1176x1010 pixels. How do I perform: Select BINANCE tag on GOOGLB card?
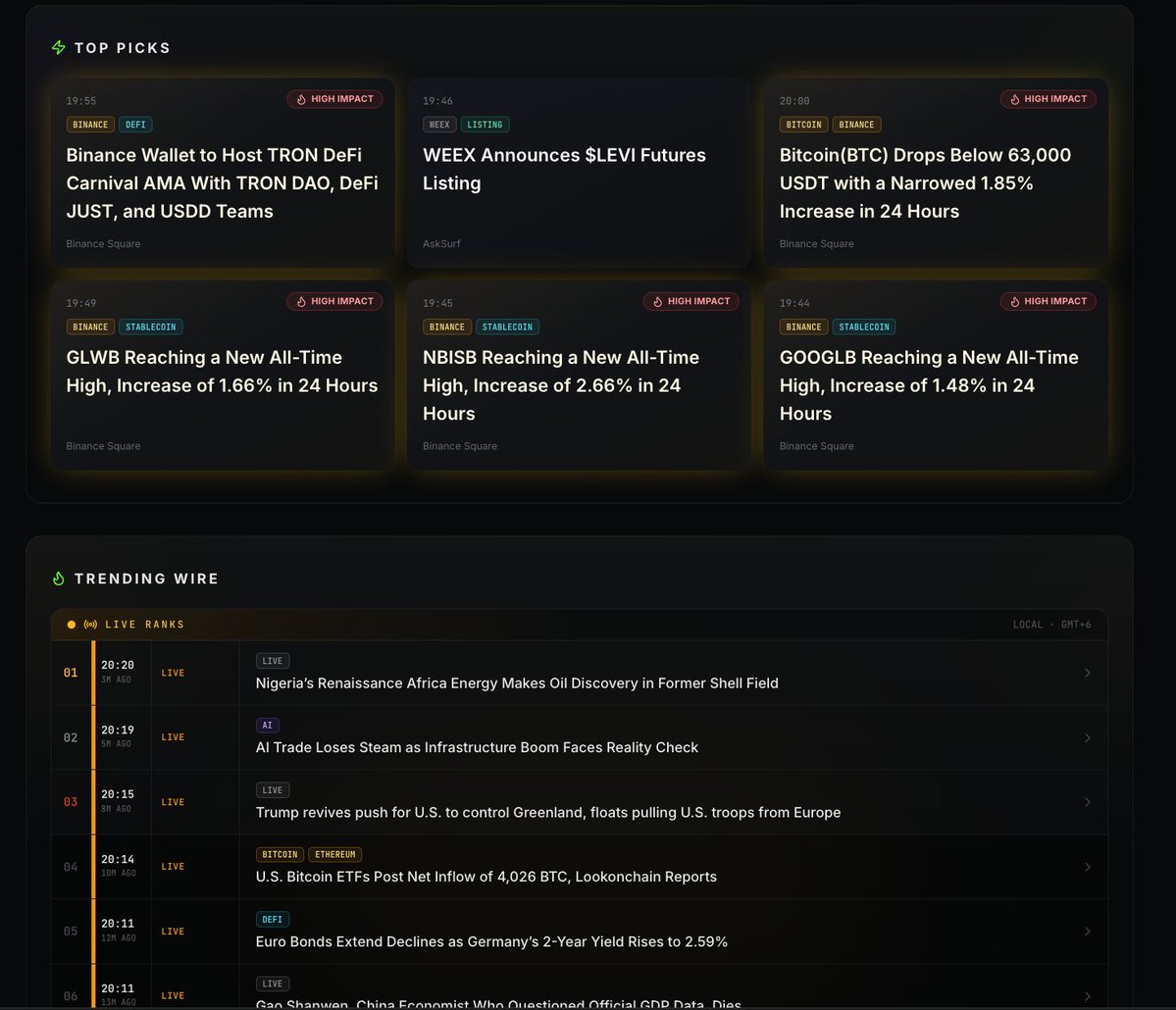[803, 327]
